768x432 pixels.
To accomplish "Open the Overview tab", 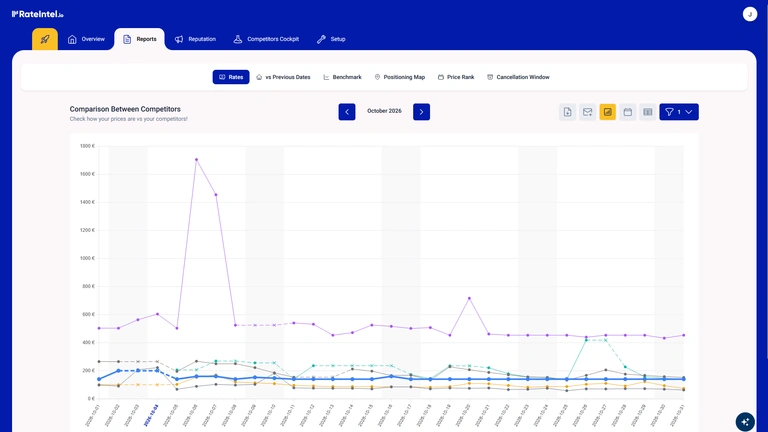I will click(86, 39).
